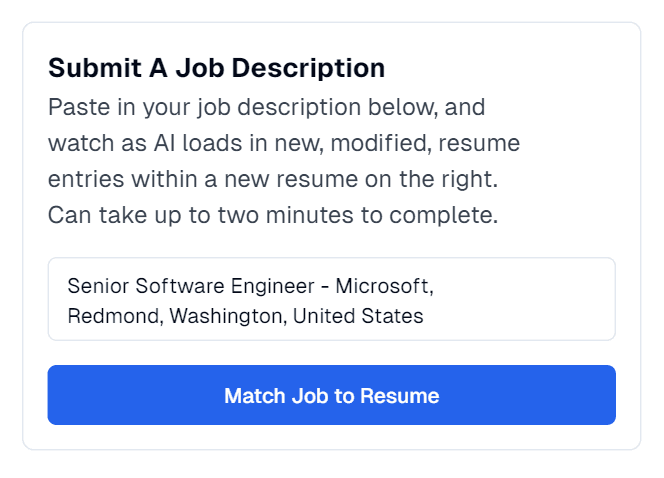Click the word modified in the instructions
This screenshot has height=478, width=664.
(378, 143)
